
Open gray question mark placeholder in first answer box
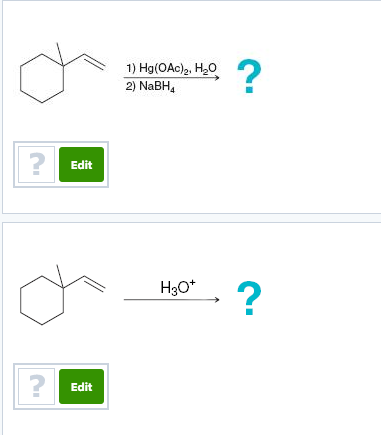36,164
